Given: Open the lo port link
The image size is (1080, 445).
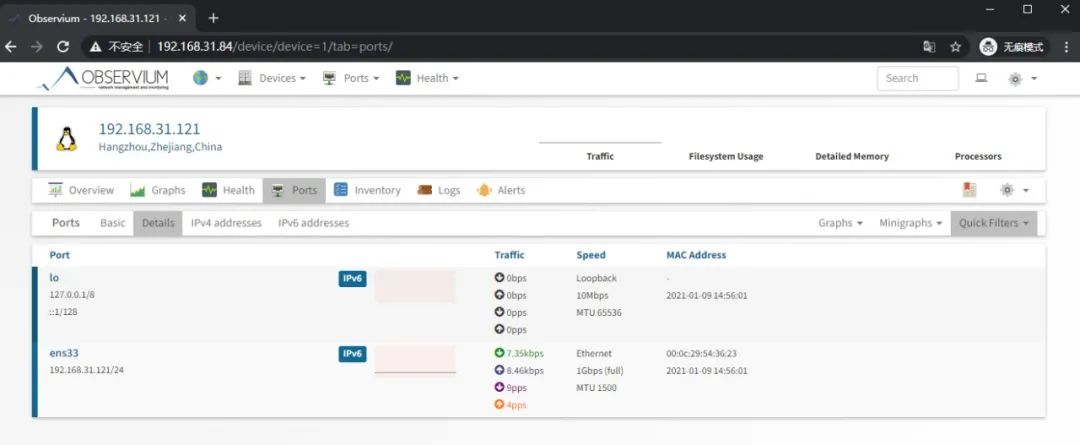Looking at the screenshot, I should click(x=54, y=278).
